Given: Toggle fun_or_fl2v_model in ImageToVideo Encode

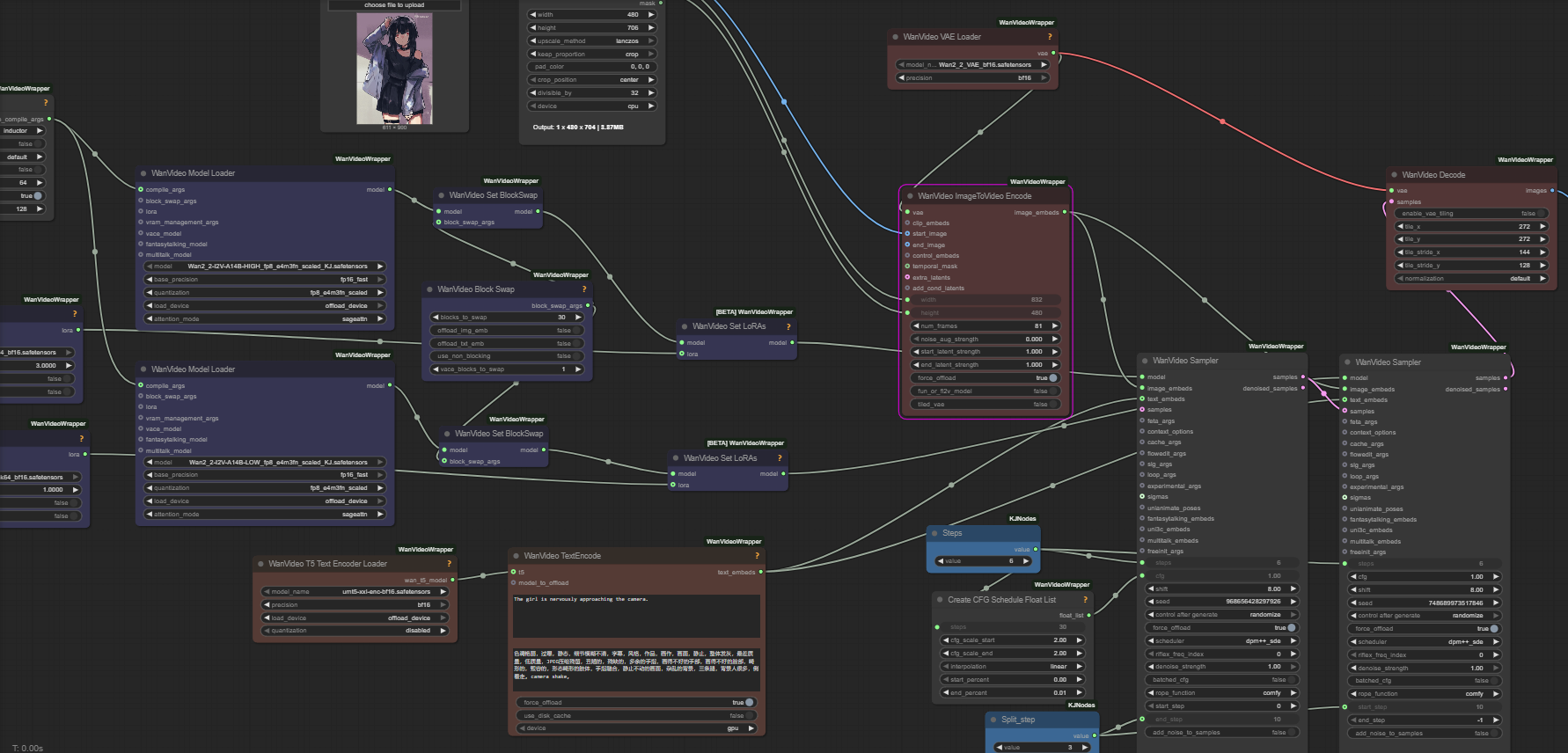Looking at the screenshot, I should tap(985, 391).
